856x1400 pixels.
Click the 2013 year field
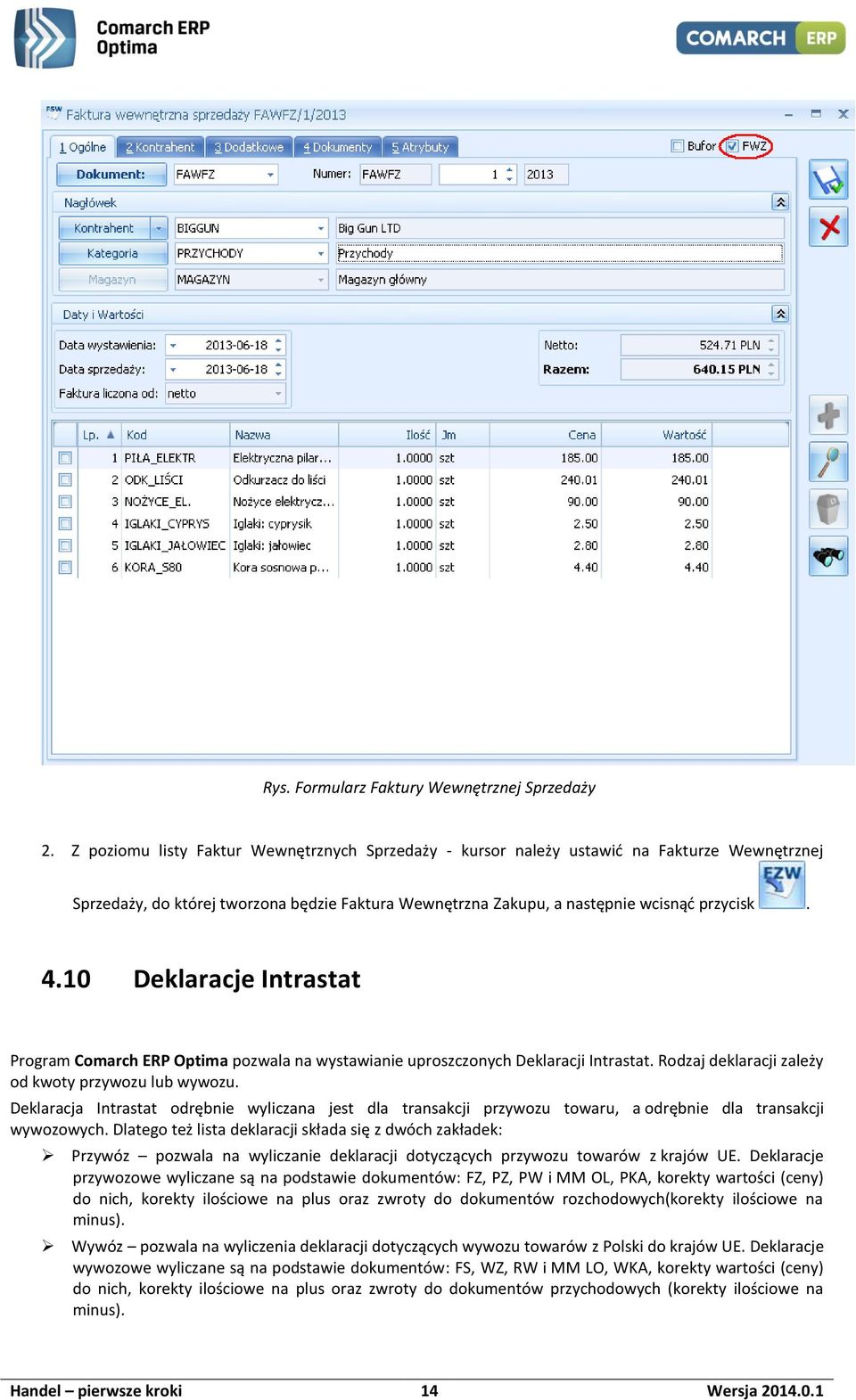coord(546,175)
